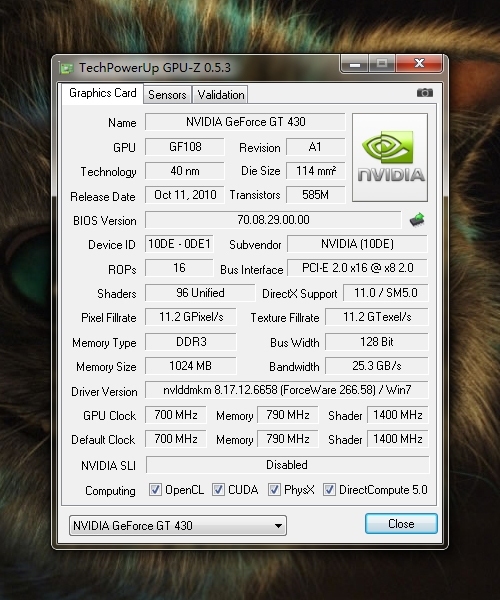Click the GPU field showing GF108
Viewport: 500px width, 600px height.
(185, 147)
